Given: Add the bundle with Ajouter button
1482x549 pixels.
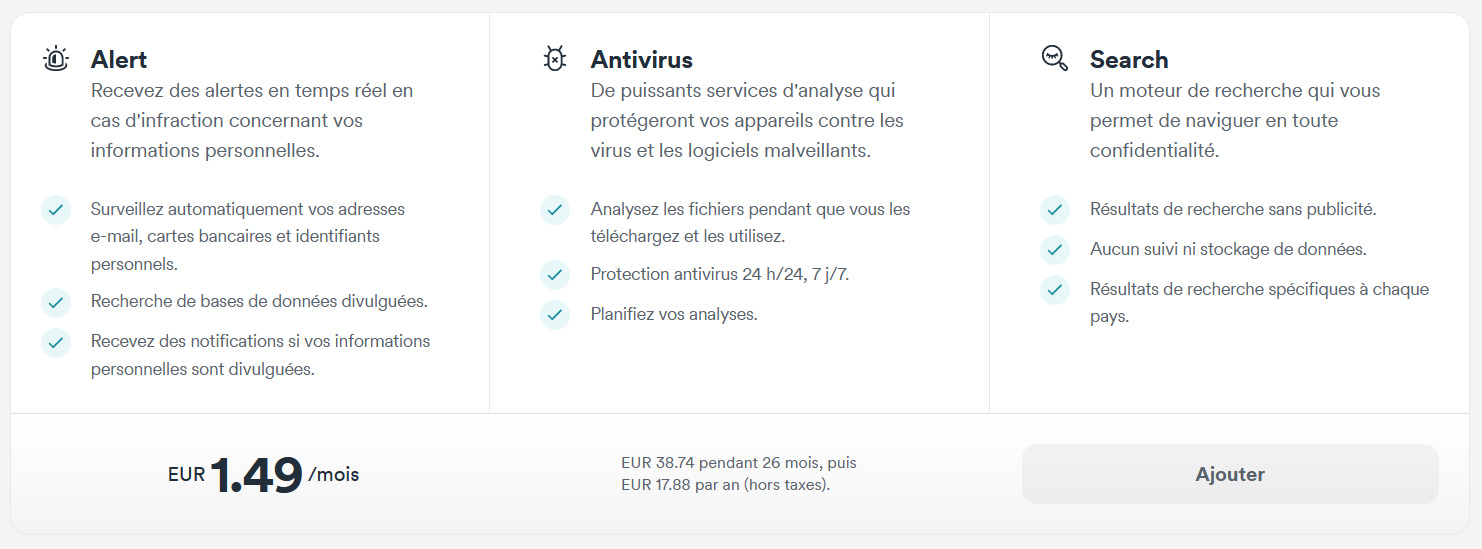Looking at the screenshot, I should point(1230,474).
